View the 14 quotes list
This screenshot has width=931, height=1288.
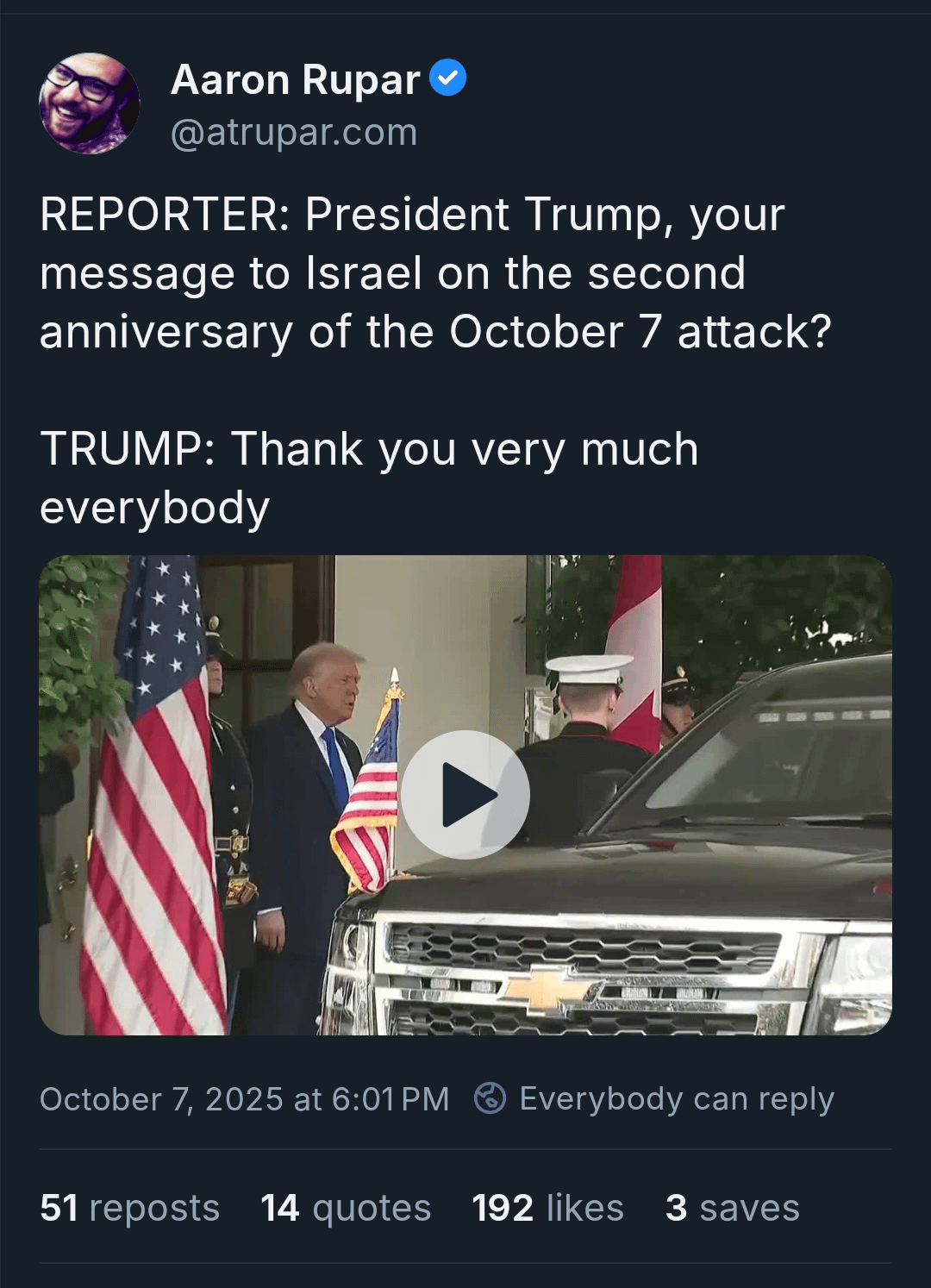(346, 1208)
